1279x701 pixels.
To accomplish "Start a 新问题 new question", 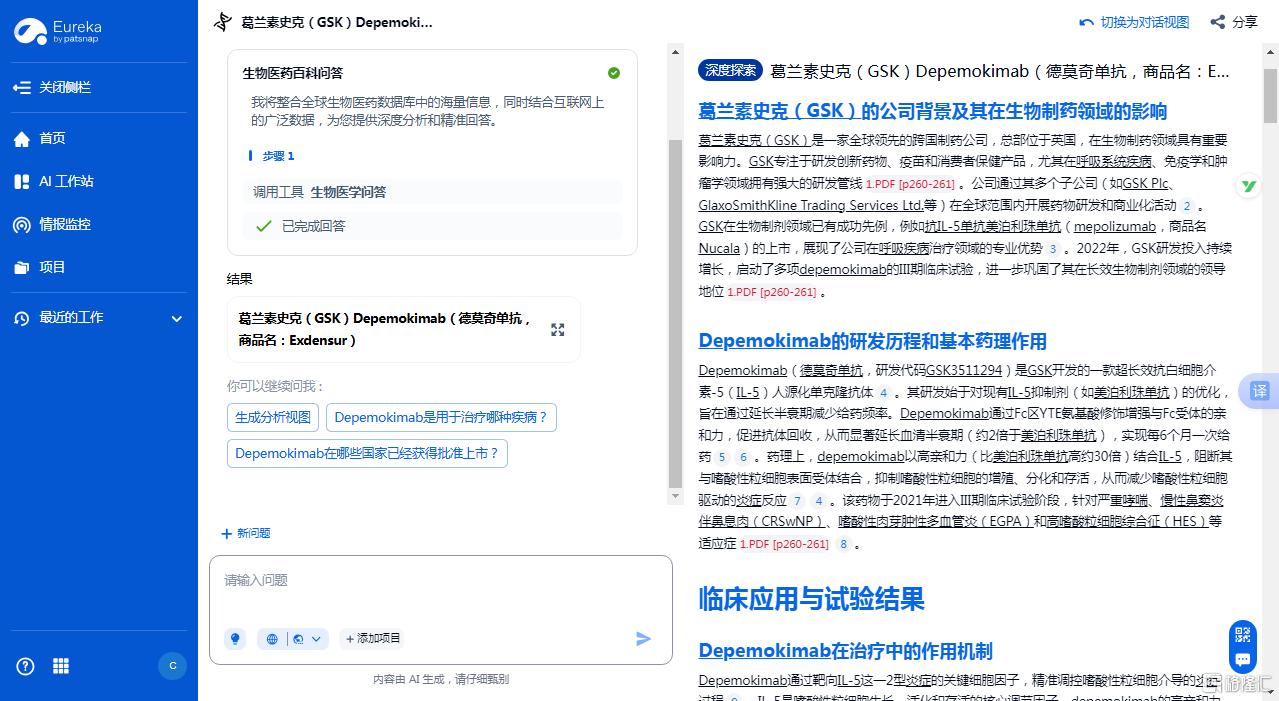I will 246,533.
